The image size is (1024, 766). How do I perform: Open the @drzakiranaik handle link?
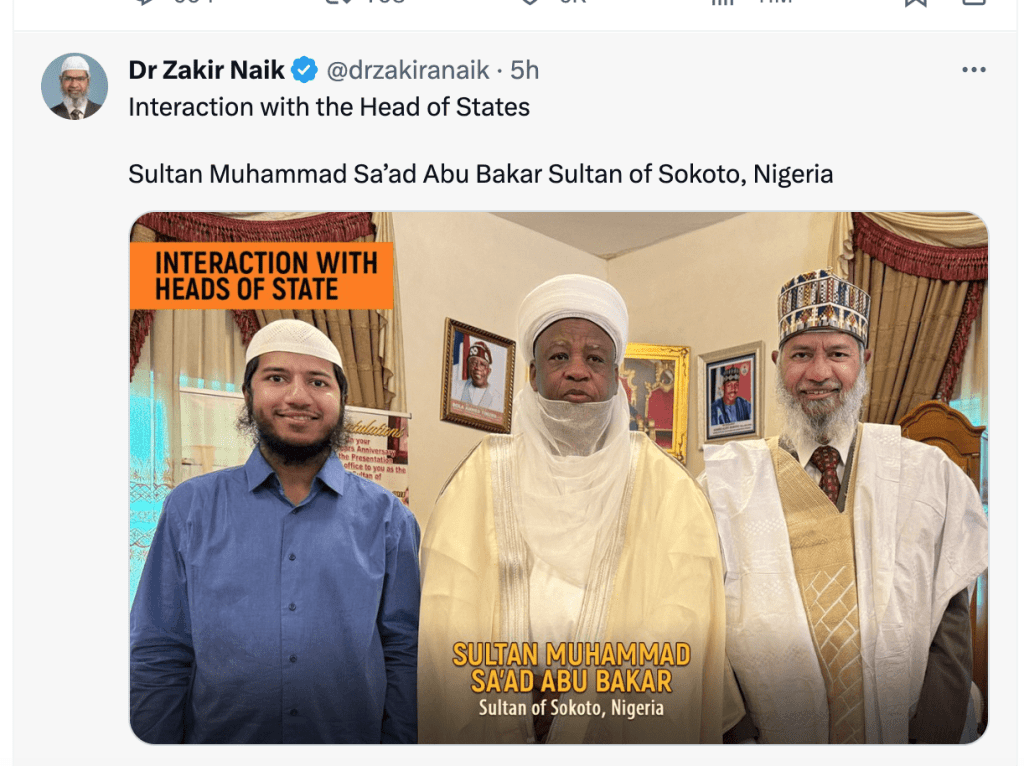click(410, 70)
